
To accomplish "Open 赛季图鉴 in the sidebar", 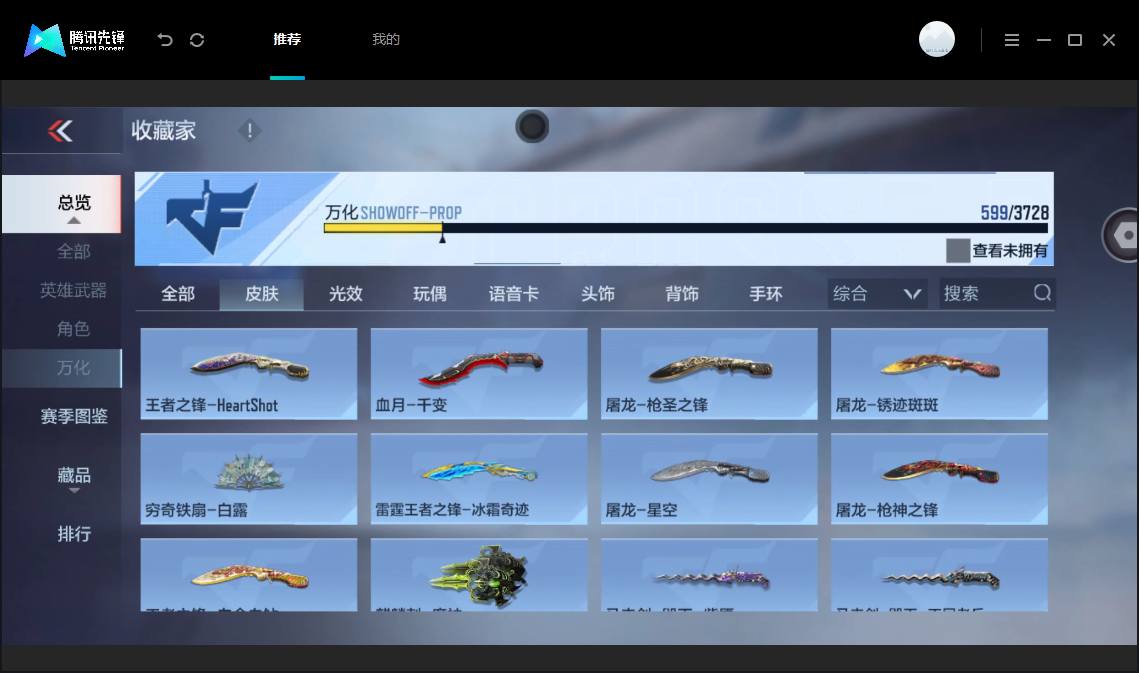I will point(74,416).
